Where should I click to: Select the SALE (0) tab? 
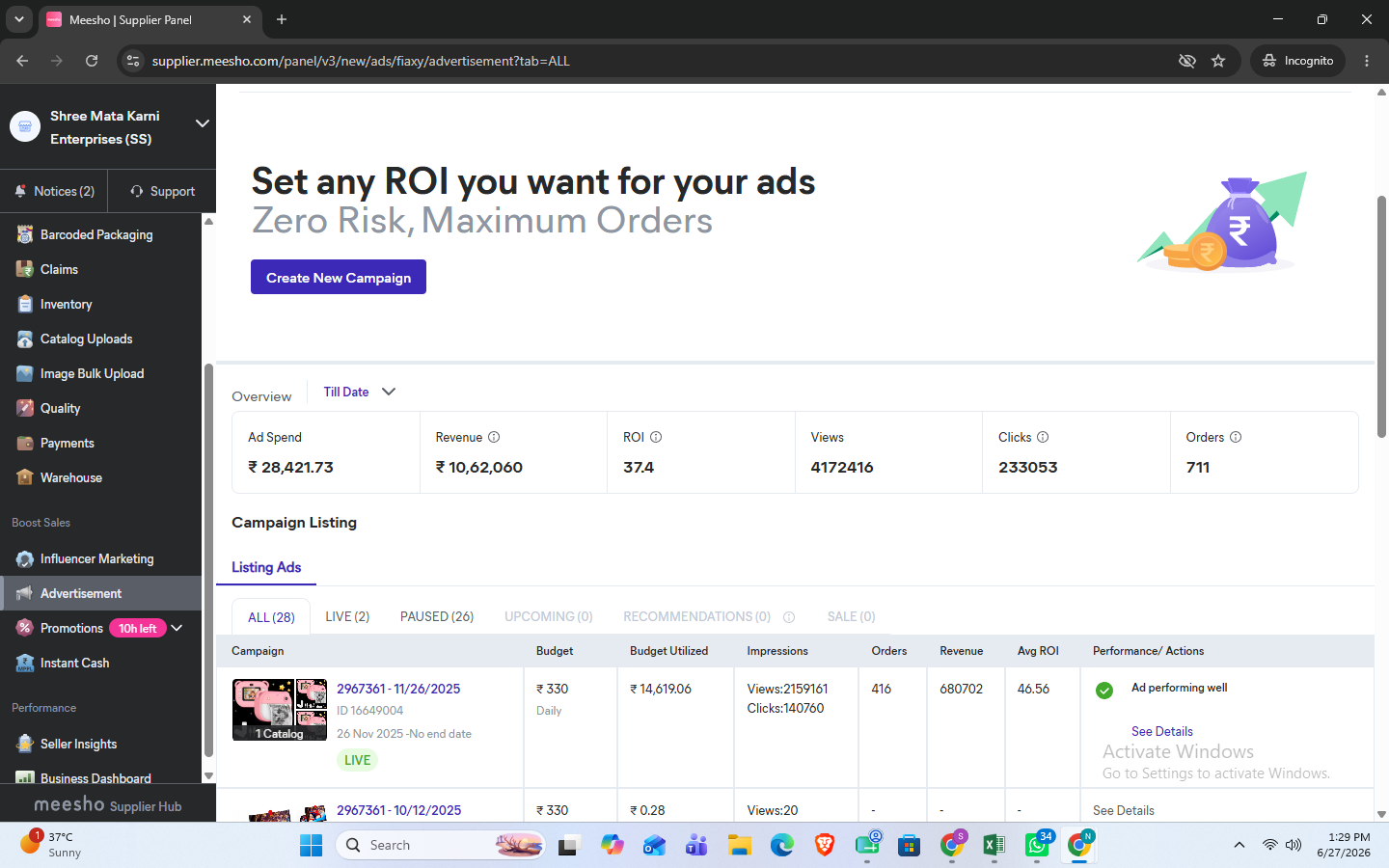pyautogui.click(x=851, y=617)
